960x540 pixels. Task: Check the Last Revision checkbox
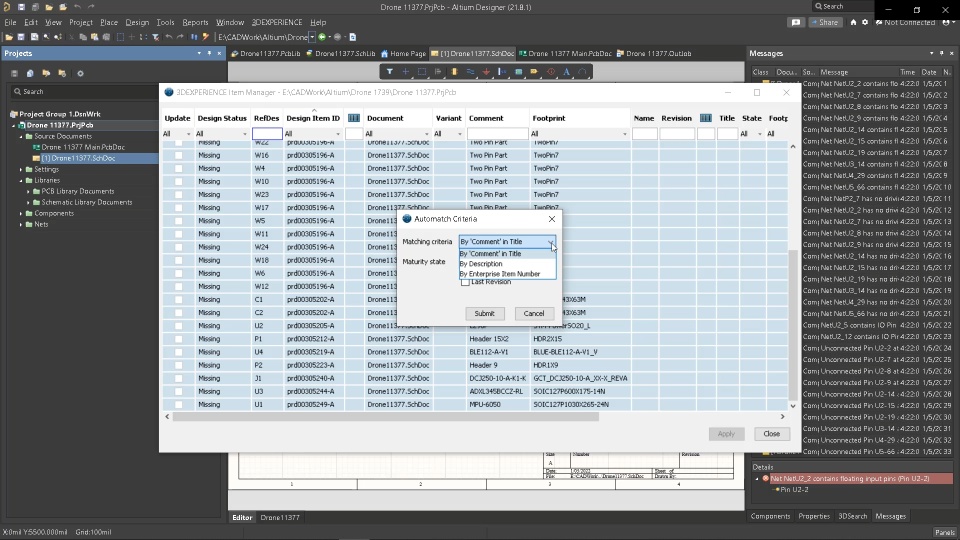coord(465,282)
